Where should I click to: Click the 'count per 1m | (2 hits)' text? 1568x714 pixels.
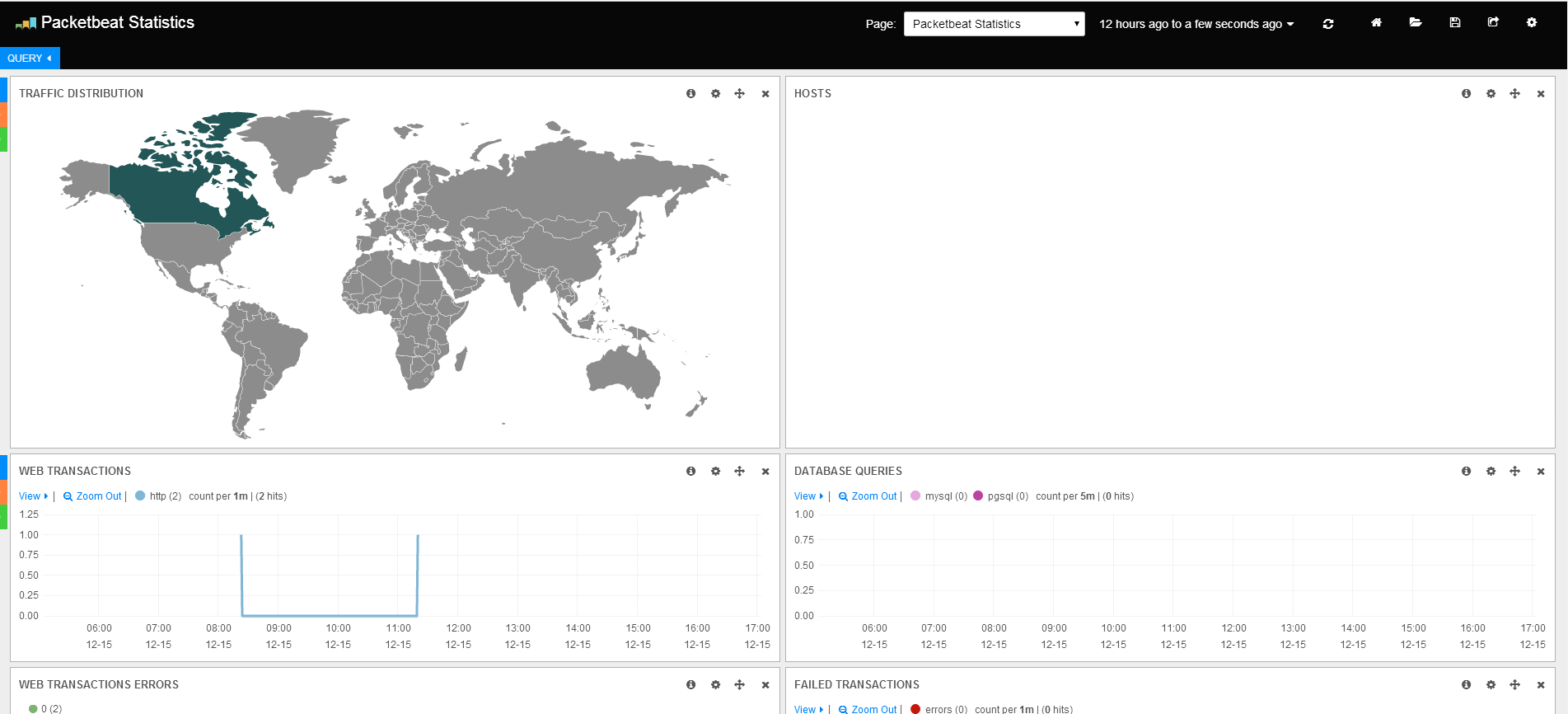[238, 496]
